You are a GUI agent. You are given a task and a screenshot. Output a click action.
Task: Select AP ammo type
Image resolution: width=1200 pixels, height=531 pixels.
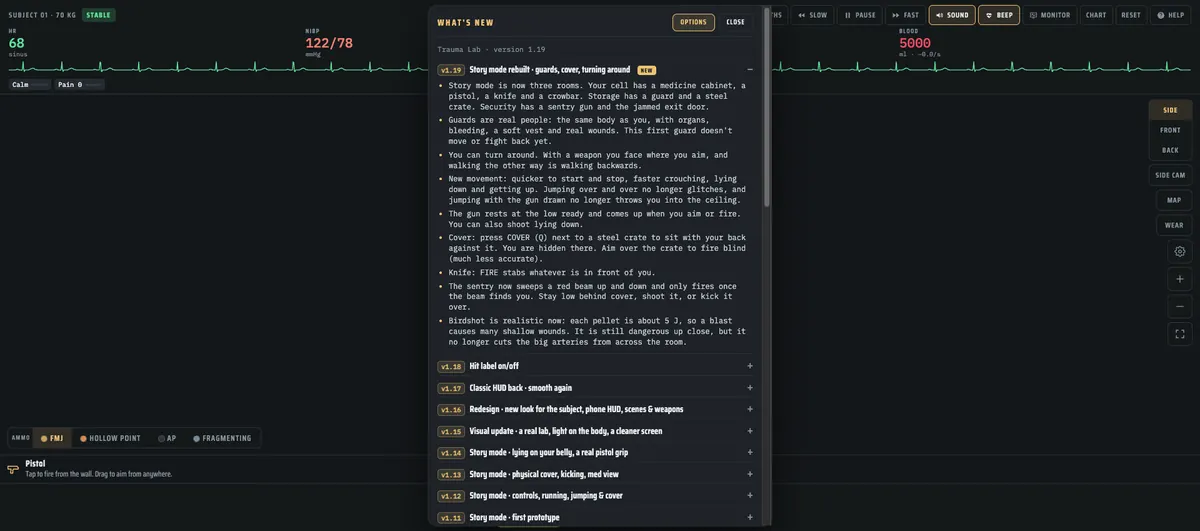(167, 438)
